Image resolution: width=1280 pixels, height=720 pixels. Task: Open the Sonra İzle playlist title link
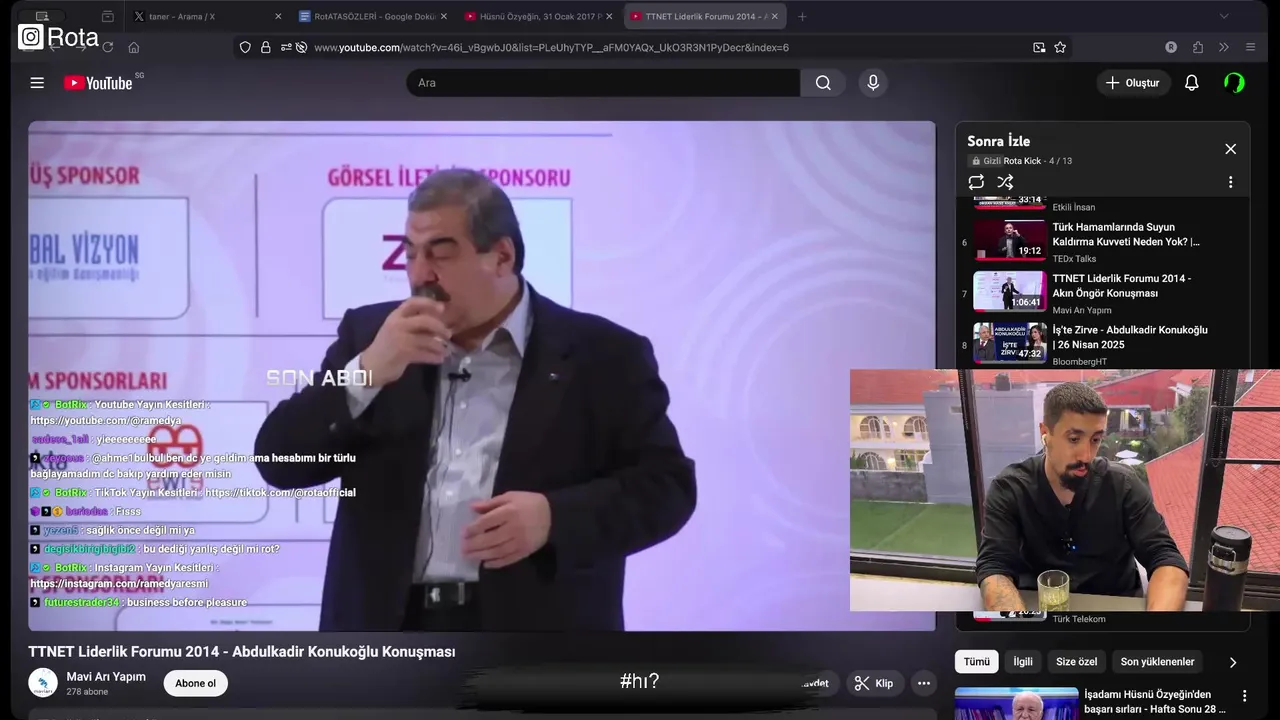pyautogui.click(x=998, y=141)
